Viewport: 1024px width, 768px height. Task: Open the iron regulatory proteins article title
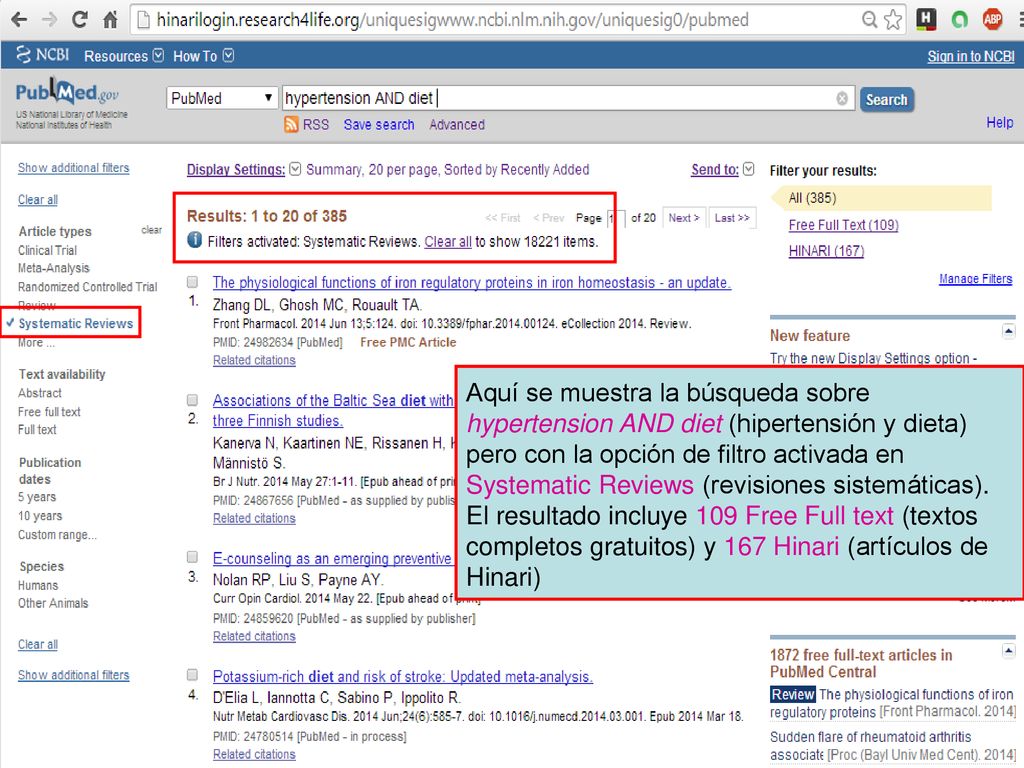tap(472, 283)
